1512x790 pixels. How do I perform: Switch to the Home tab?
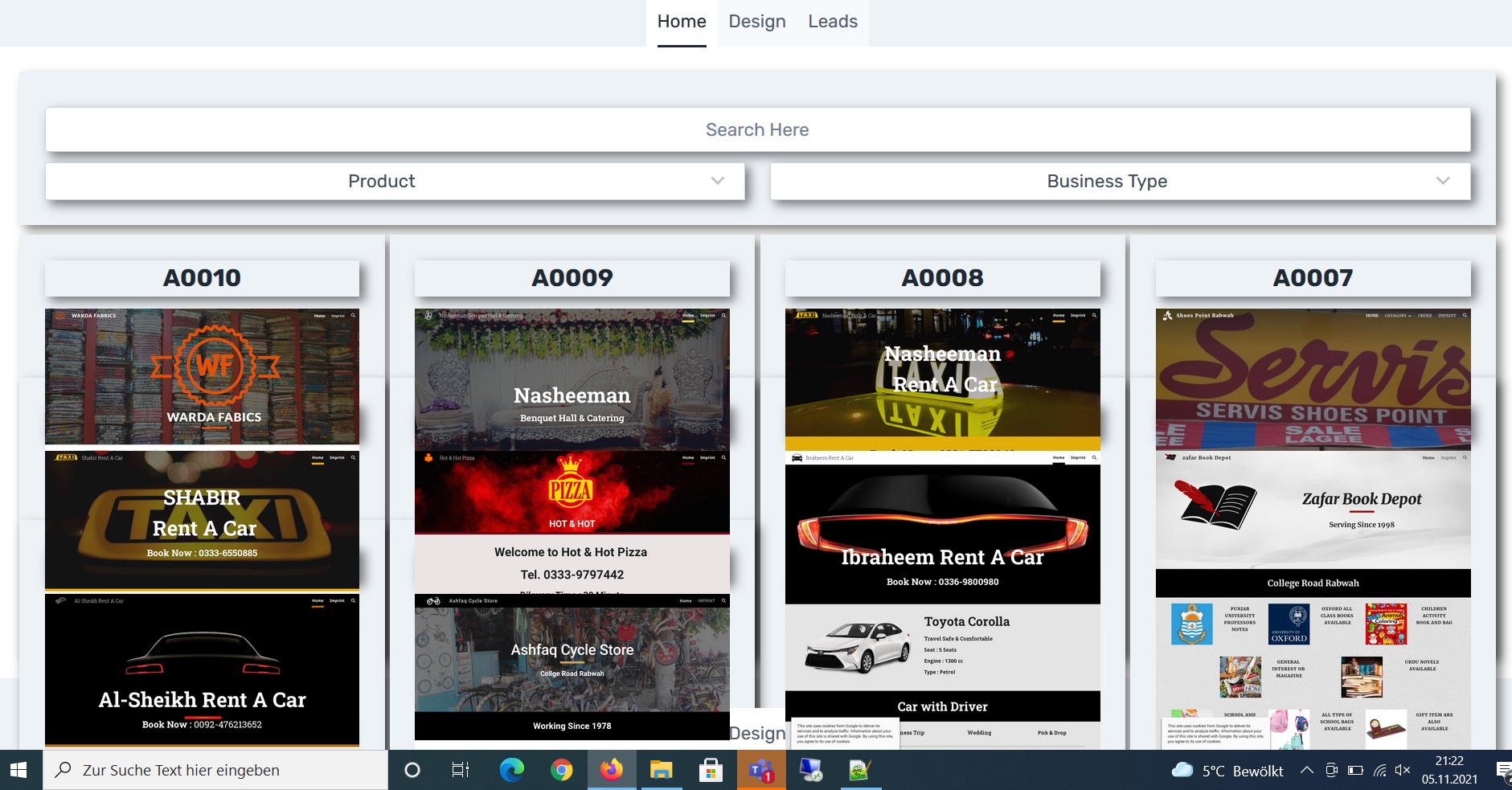click(x=682, y=22)
